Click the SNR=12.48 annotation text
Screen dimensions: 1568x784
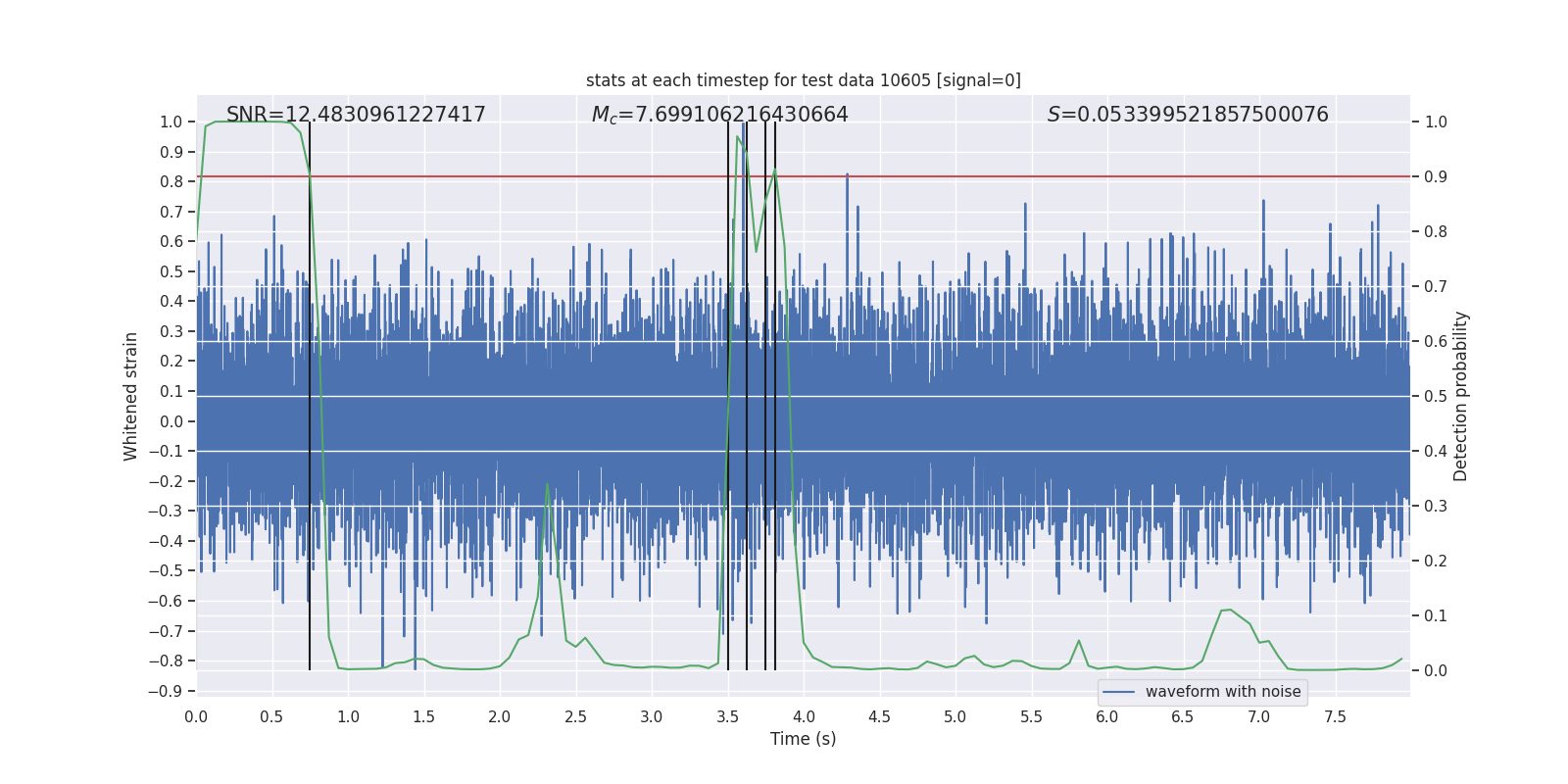tap(356, 115)
